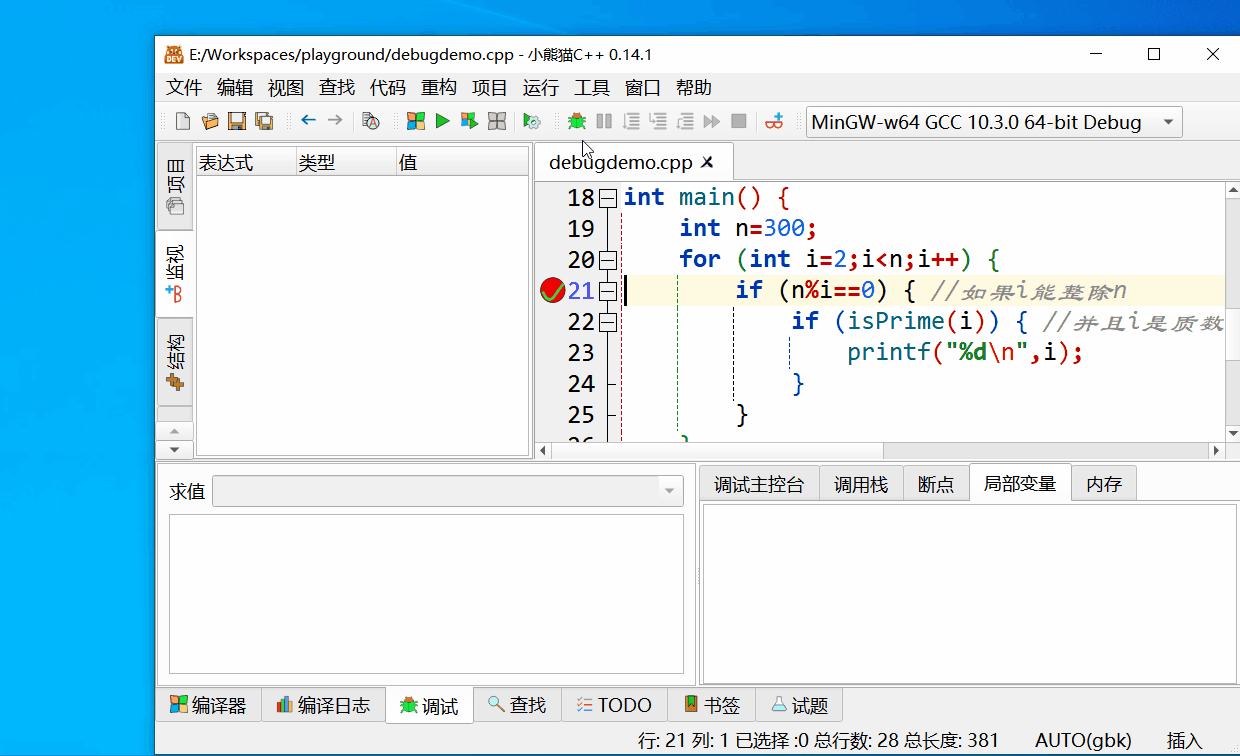Switch to the 调用栈 tab
The image size is (1240, 756).
861,485
